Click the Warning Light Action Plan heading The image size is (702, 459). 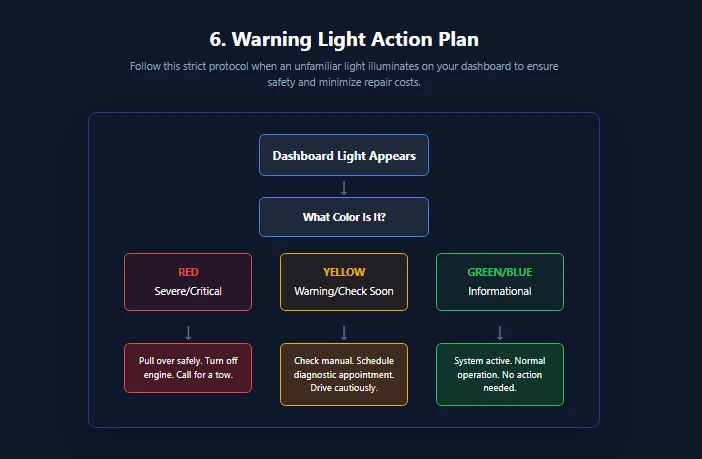click(x=344, y=39)
